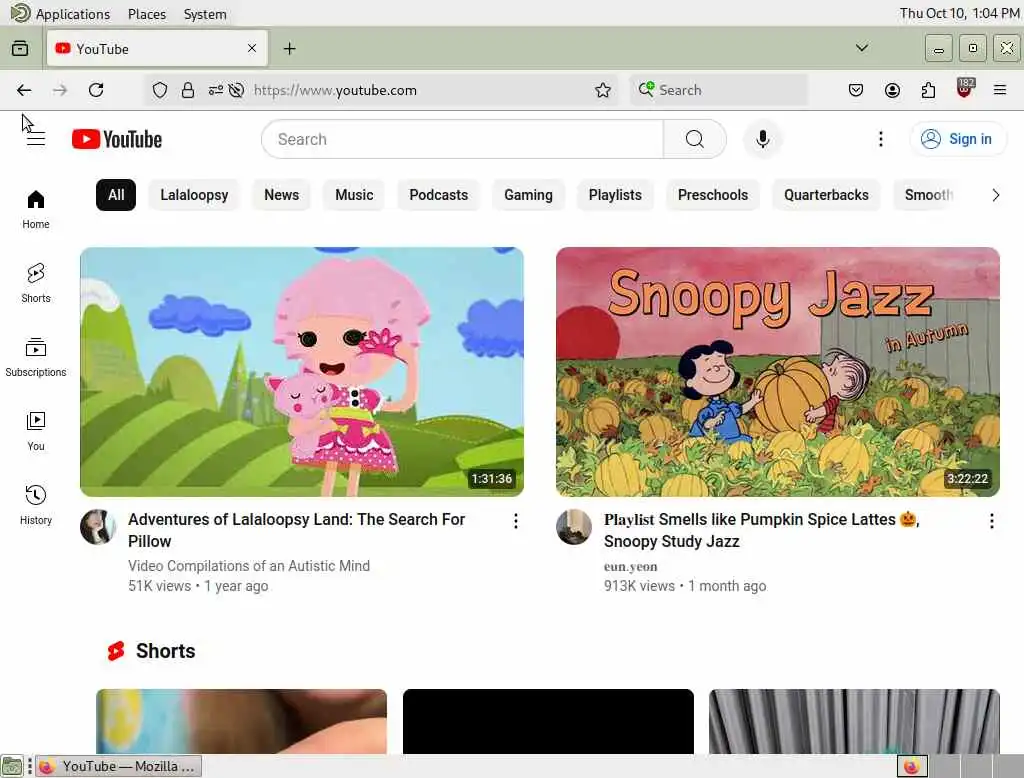Start voice search with microphone icon

point(762,139)
